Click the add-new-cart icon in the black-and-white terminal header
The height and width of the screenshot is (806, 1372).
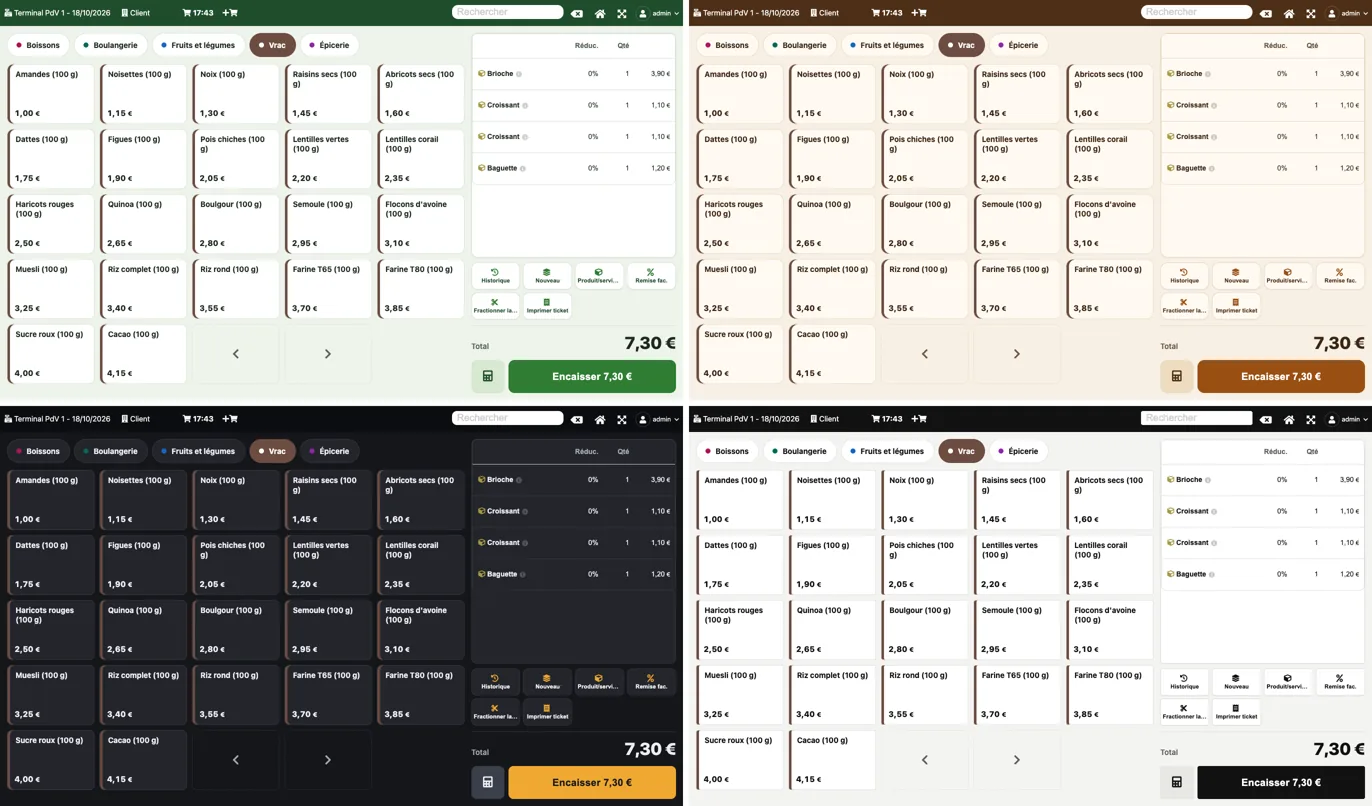click(x=919, y=419)
